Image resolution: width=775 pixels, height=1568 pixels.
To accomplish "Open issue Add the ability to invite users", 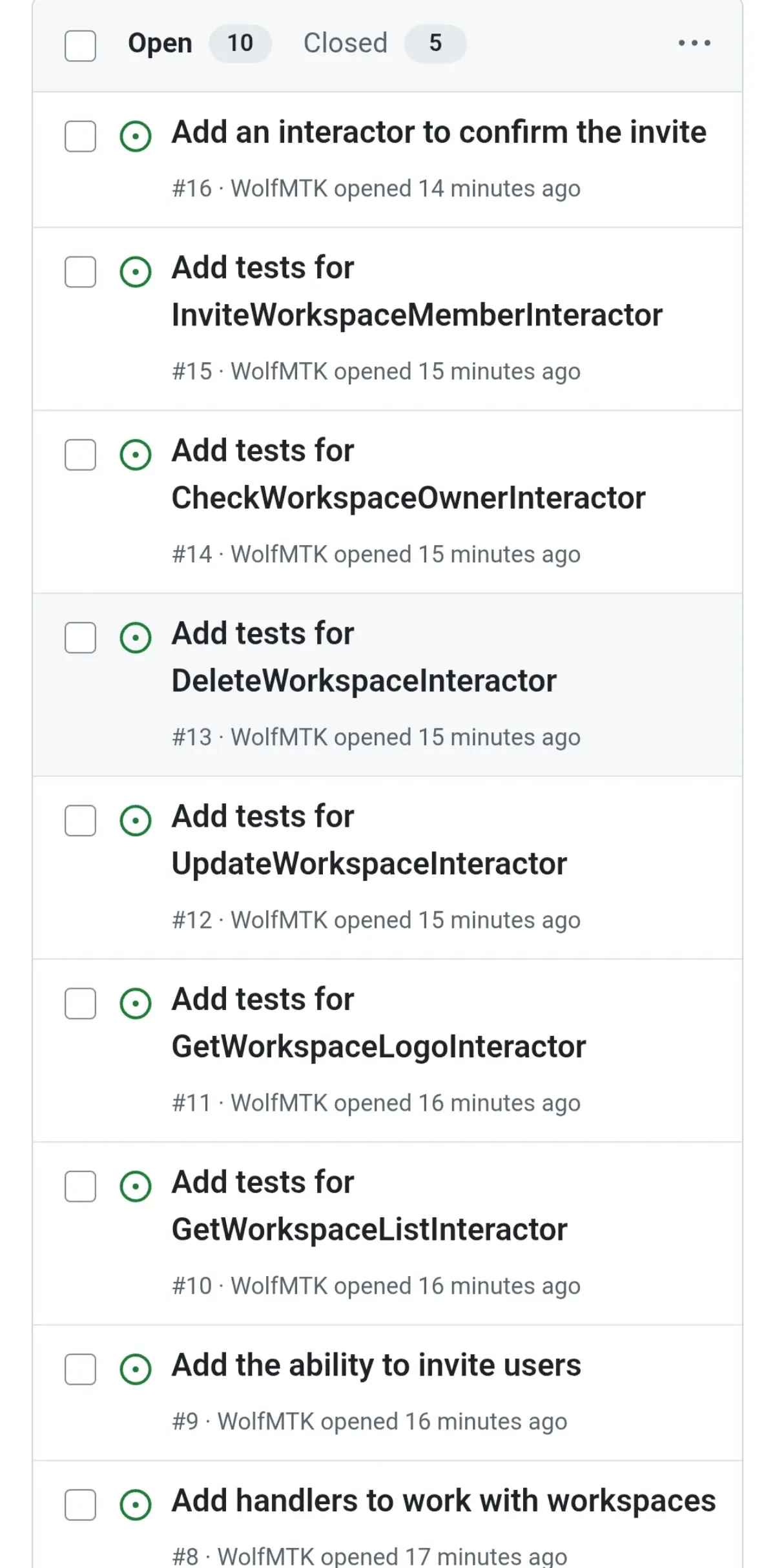I will (377, 1365).
